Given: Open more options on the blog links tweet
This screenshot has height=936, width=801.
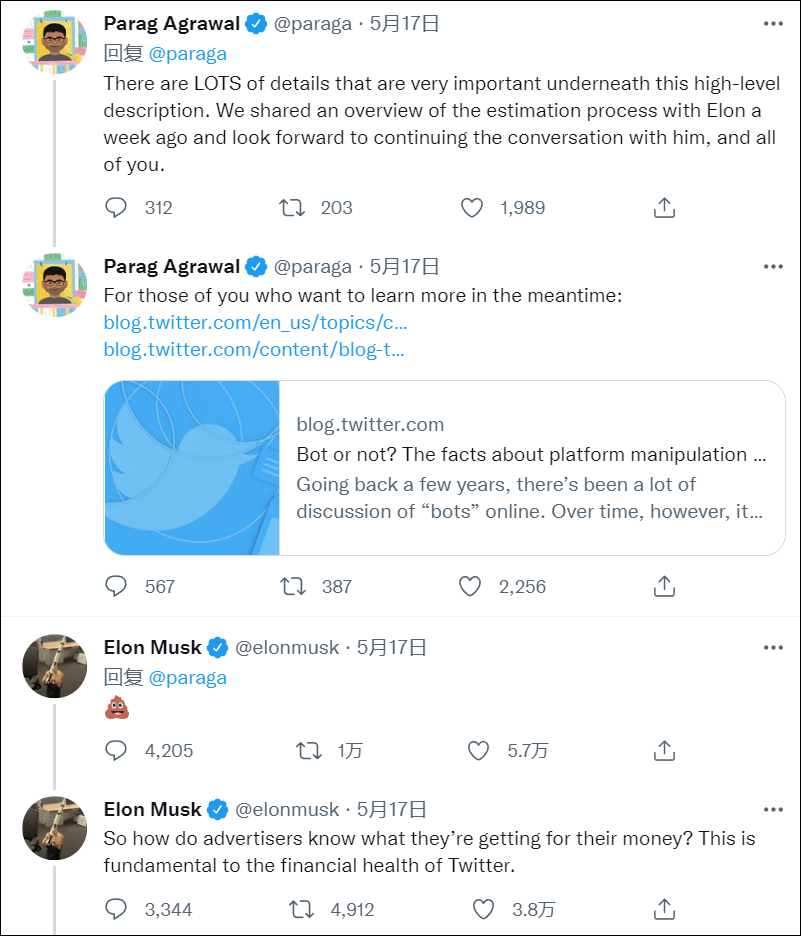Looking at the screenshot, I should tap(773, 266).
